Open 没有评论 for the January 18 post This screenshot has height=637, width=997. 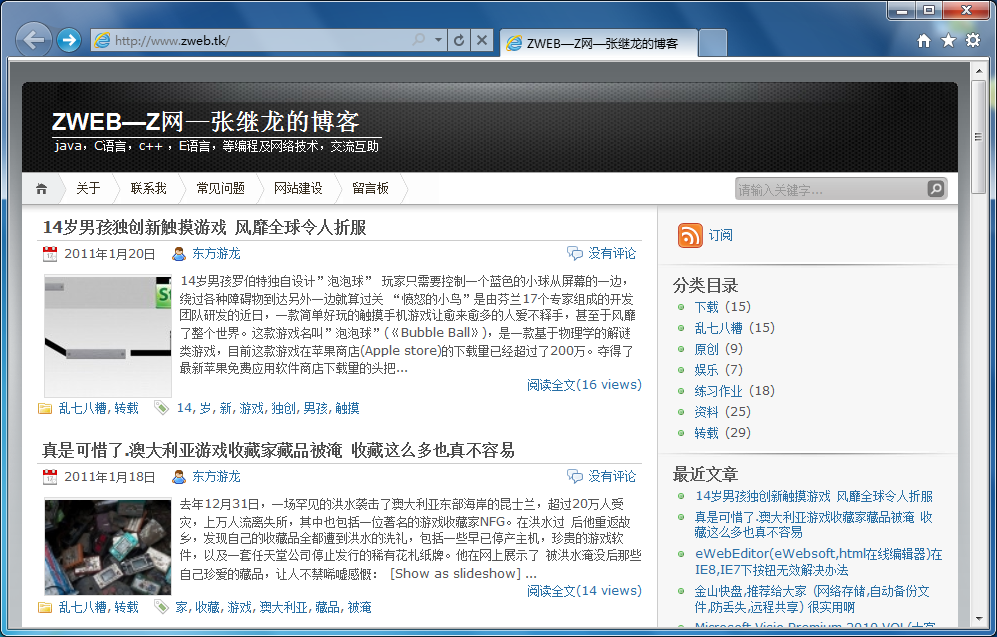(x=612, y=477)
